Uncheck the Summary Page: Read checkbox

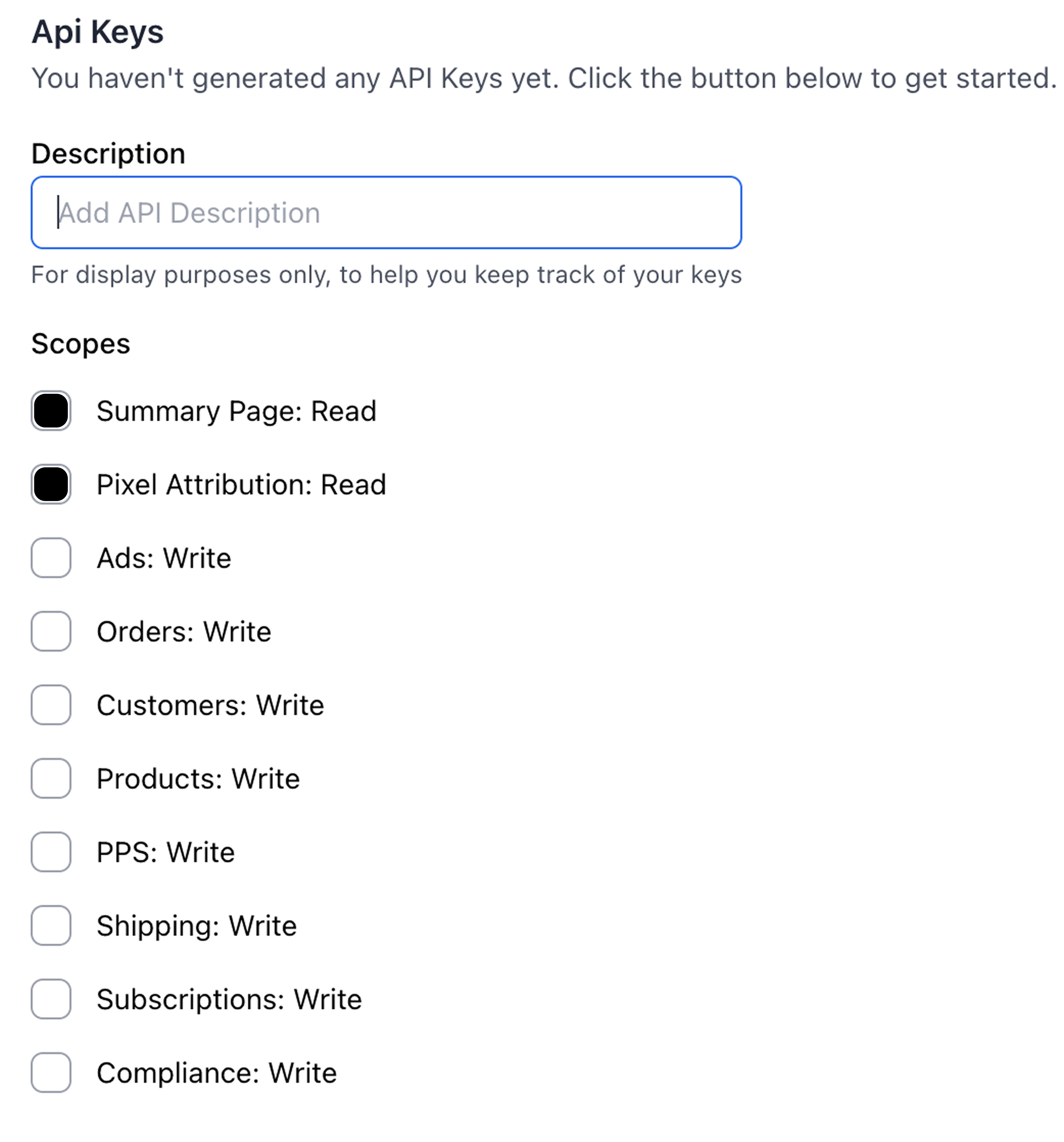(x=51, y=411)
